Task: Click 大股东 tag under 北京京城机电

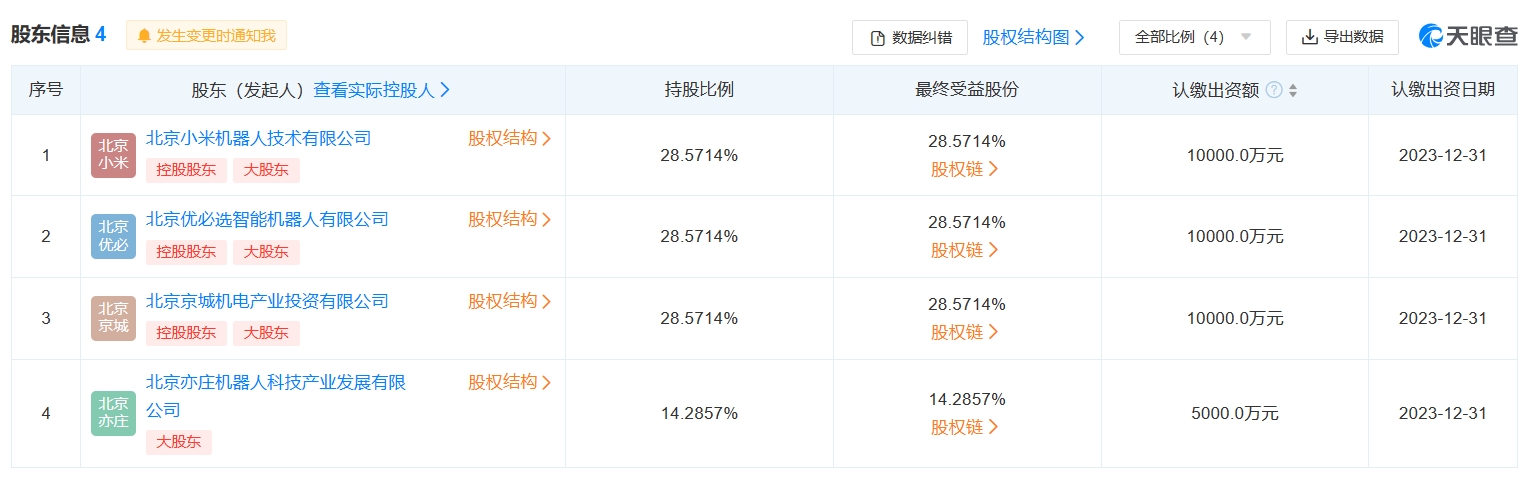Action: (x=266, y=333)
